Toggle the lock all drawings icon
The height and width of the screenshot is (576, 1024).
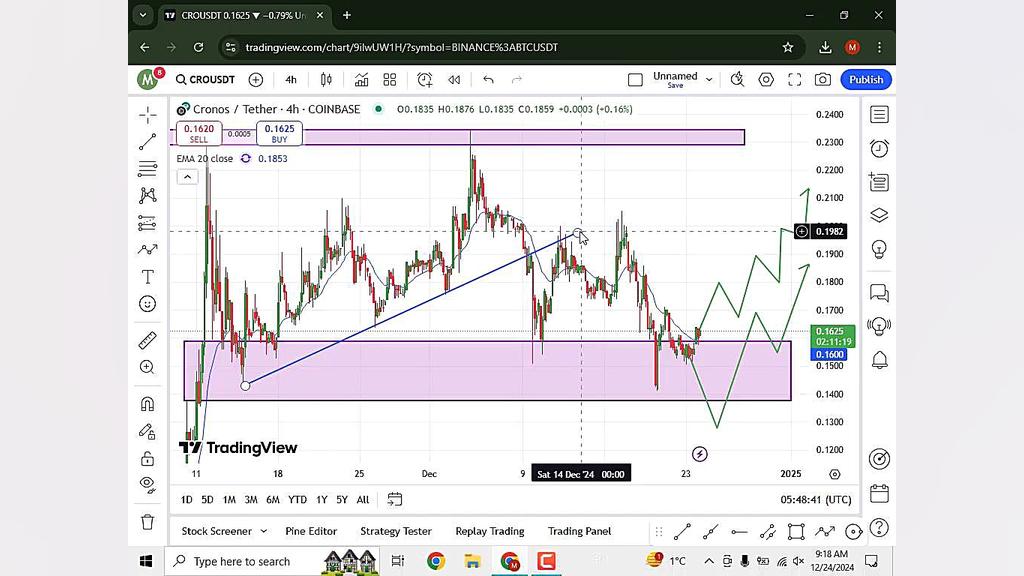click(148, 458)
